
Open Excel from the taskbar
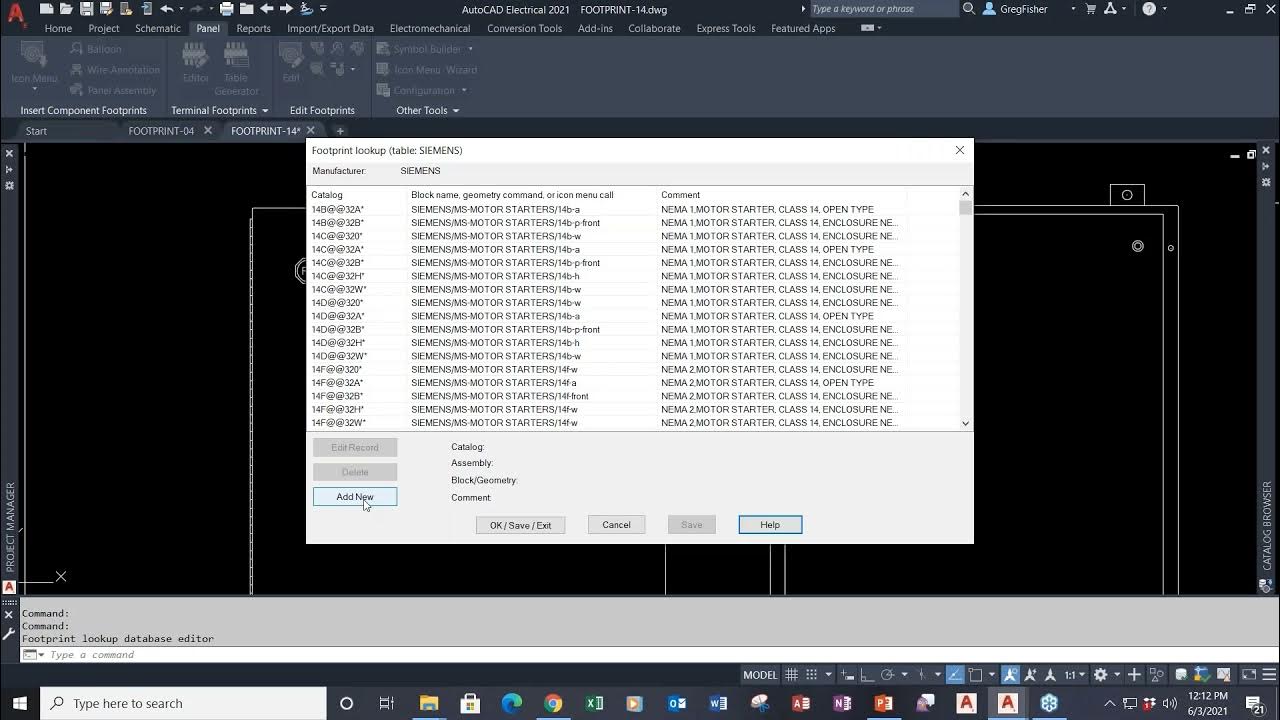tap(594, 703)
